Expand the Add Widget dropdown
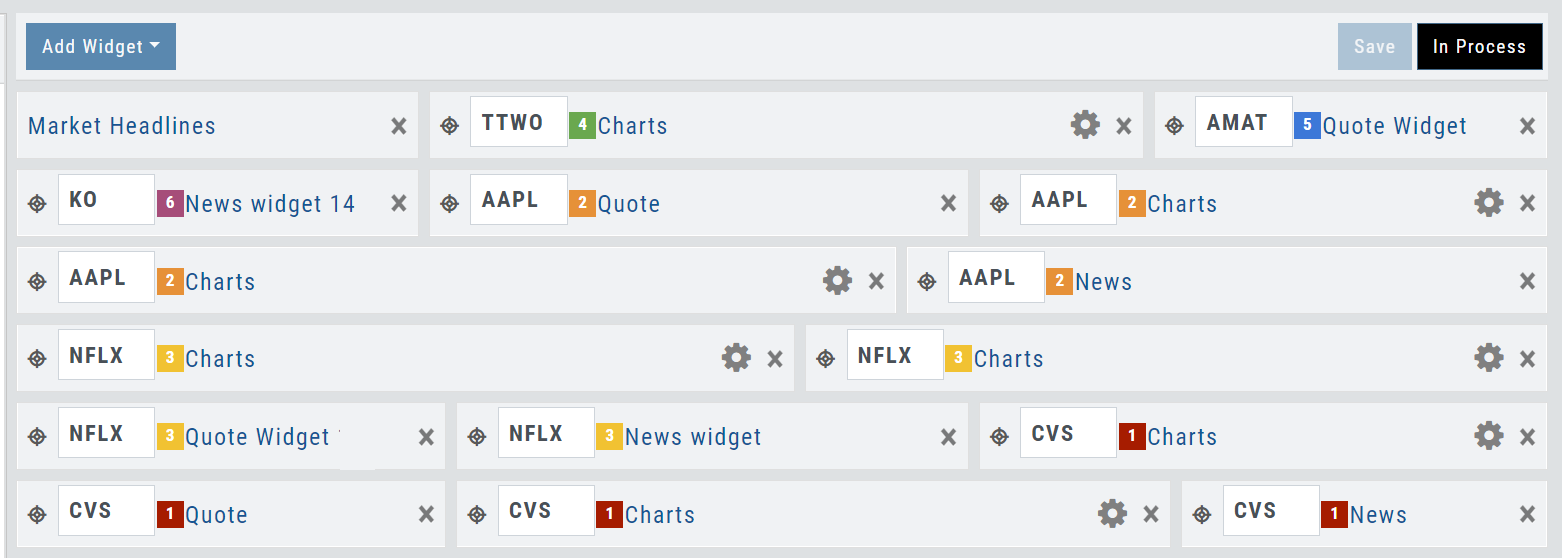This screenshot has height=558, width=1562. 101,47
